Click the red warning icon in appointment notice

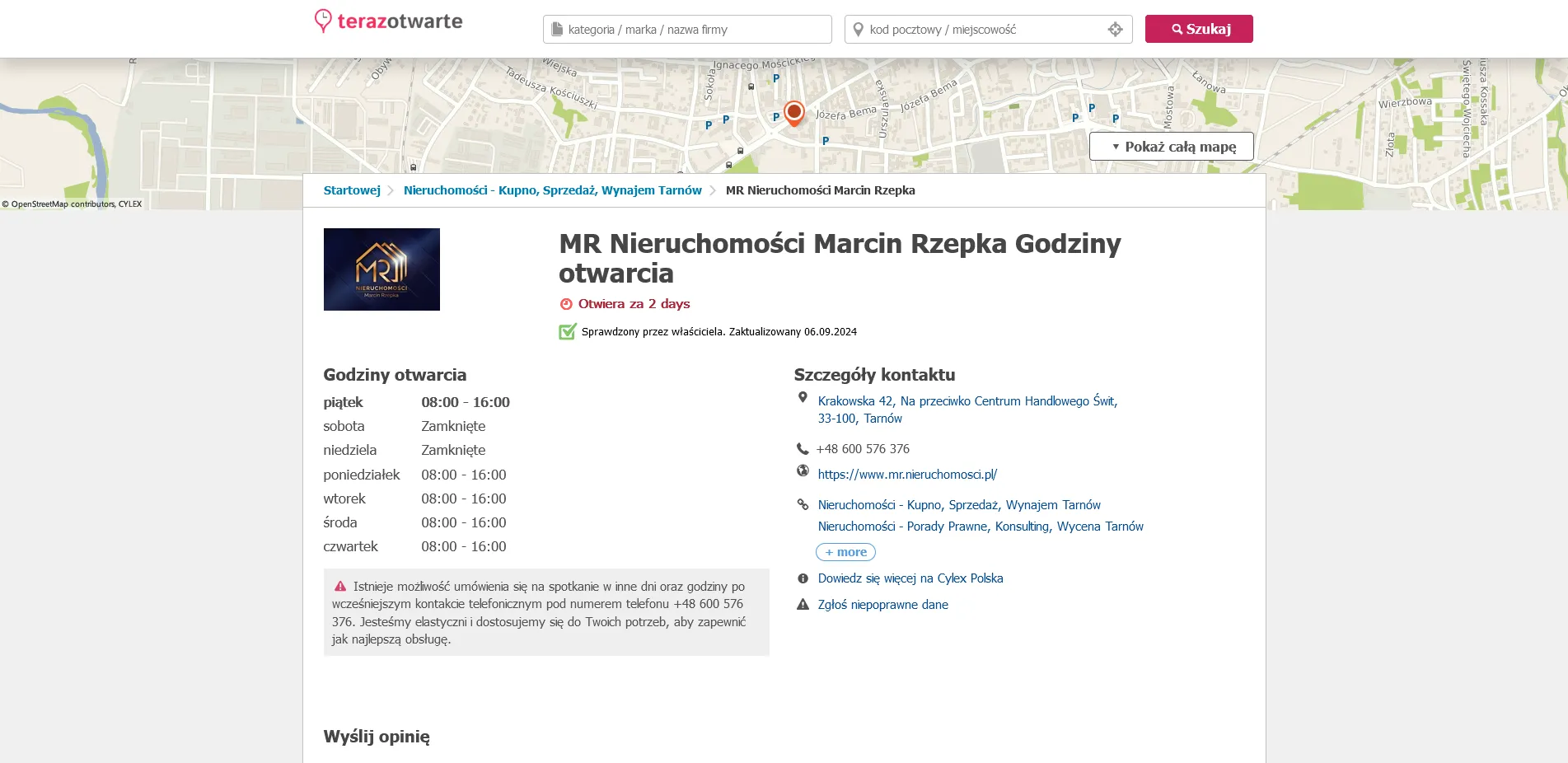[340, 587]
